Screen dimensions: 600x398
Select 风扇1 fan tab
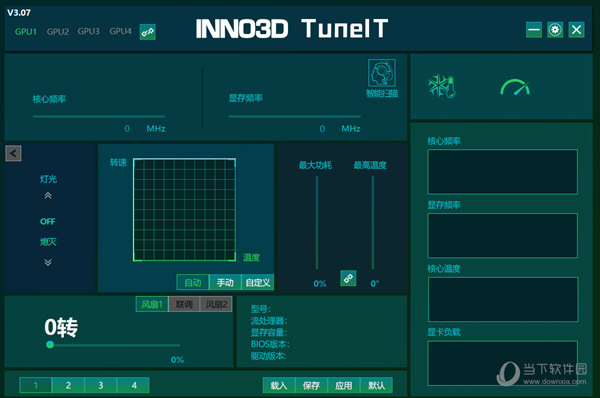[152, 304]
